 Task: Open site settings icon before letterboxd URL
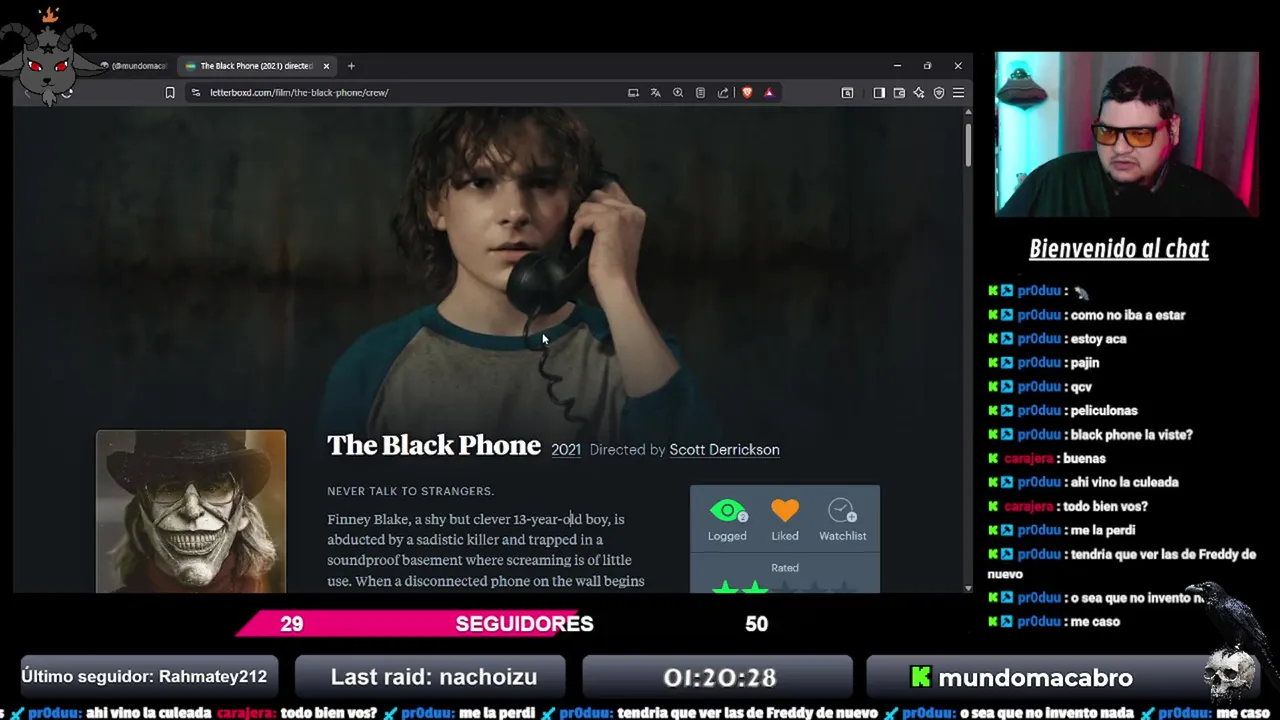tap(195, 93)
